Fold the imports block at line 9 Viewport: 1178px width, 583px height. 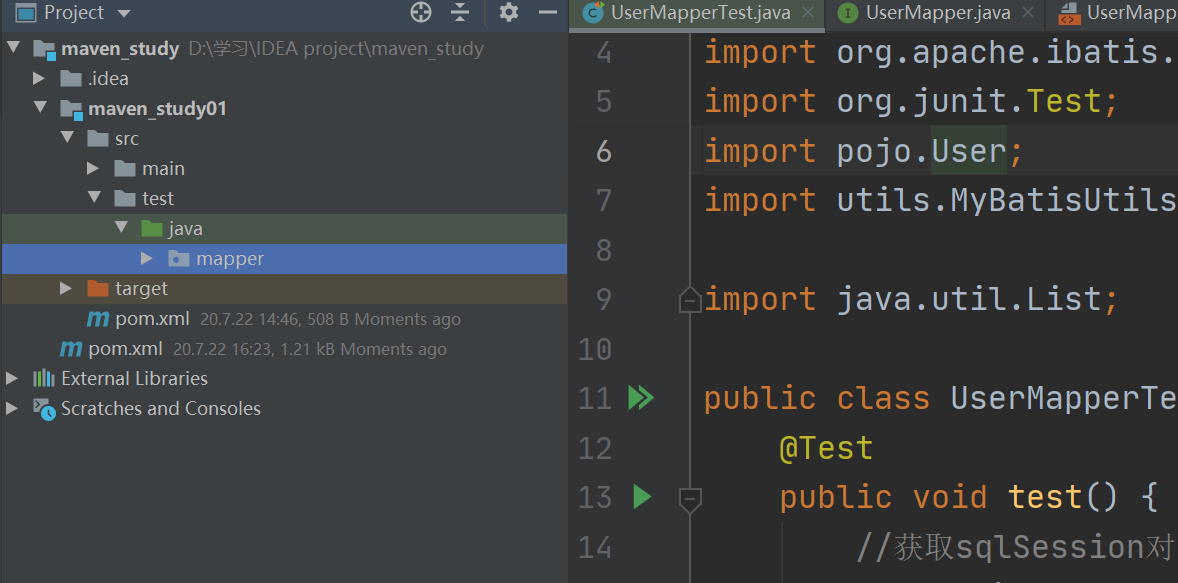tap(690, 299)
